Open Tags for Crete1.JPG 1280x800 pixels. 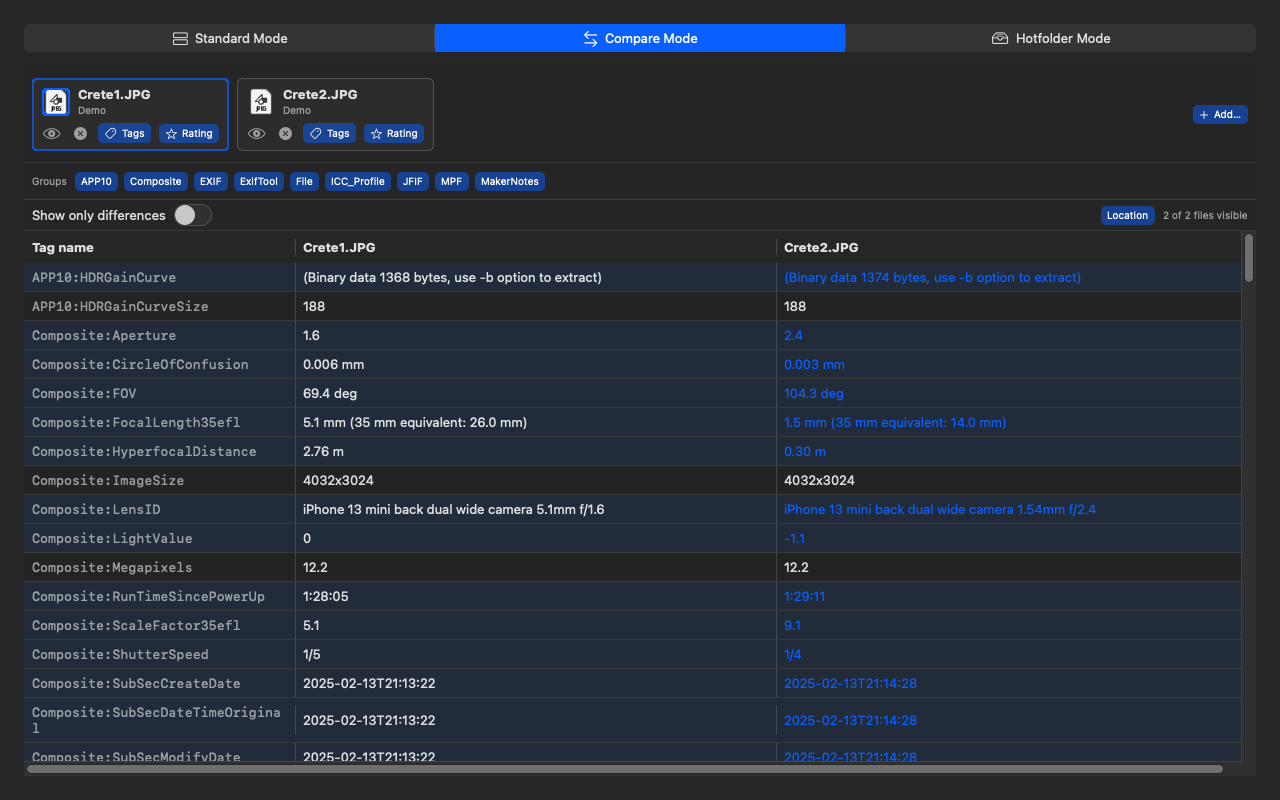point(124,133)
